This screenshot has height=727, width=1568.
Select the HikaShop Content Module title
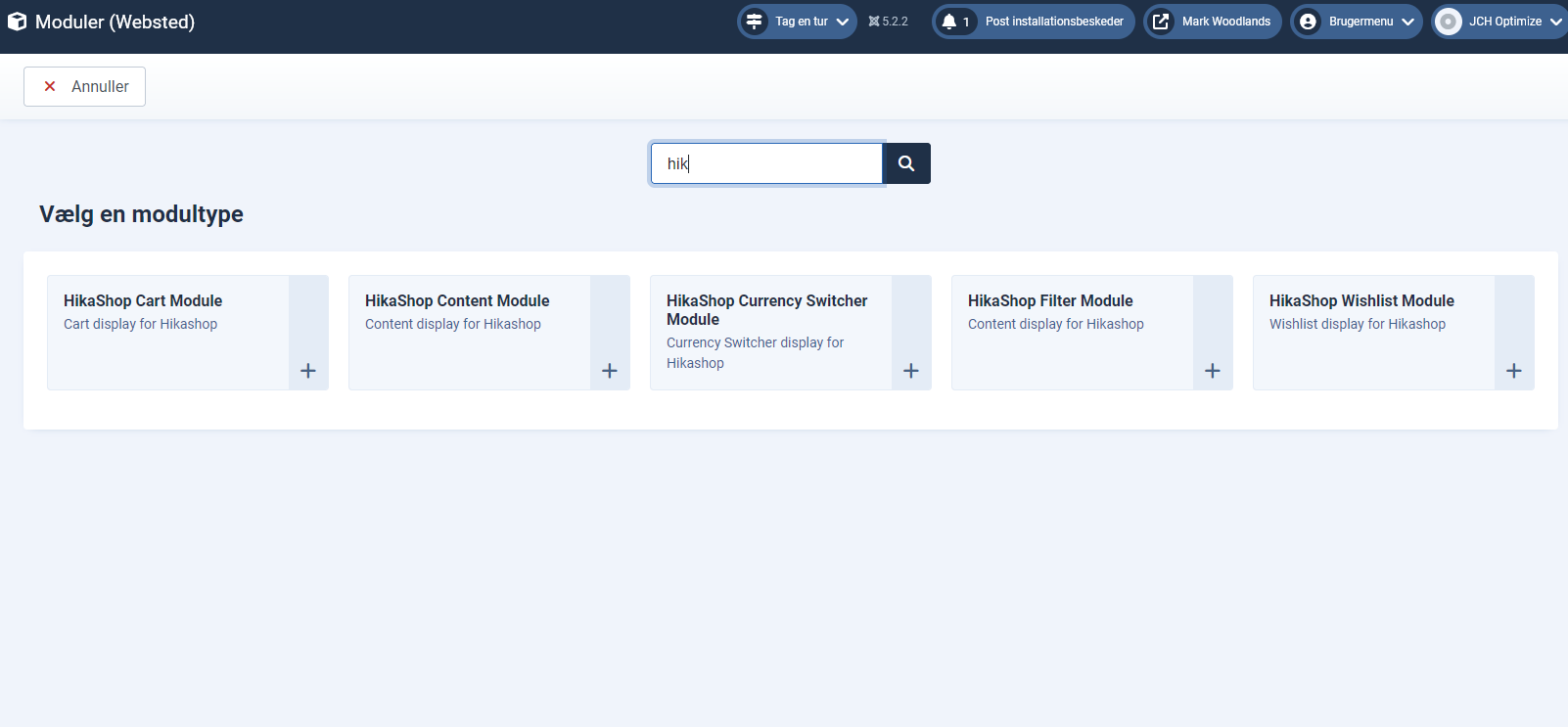tap(457, 300)
